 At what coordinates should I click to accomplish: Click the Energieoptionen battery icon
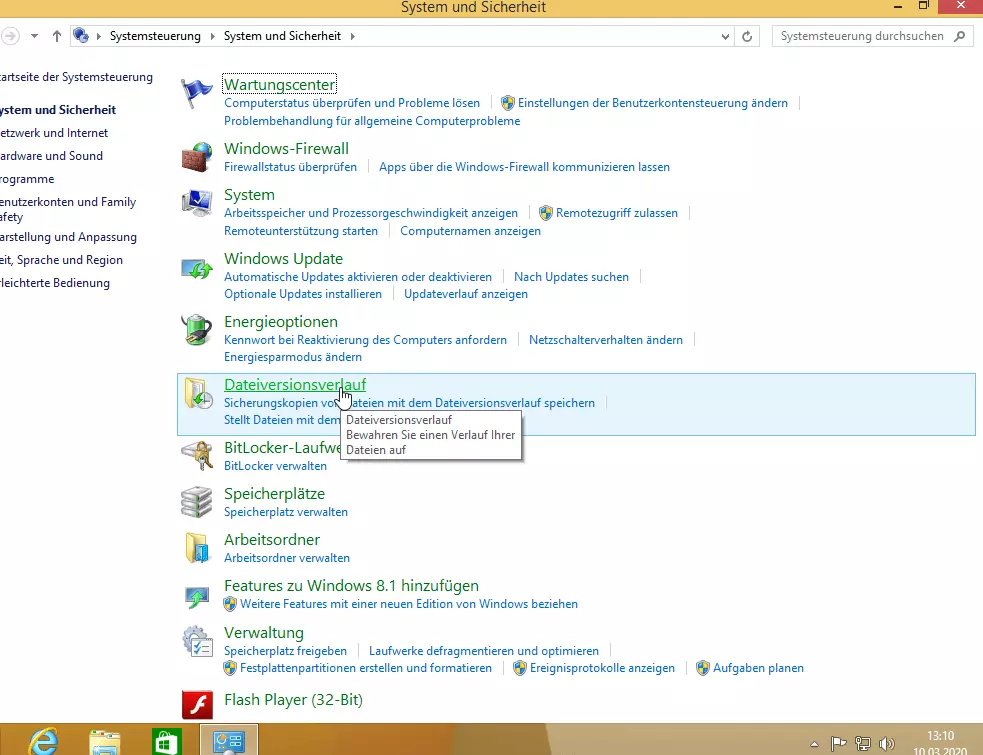197,330
